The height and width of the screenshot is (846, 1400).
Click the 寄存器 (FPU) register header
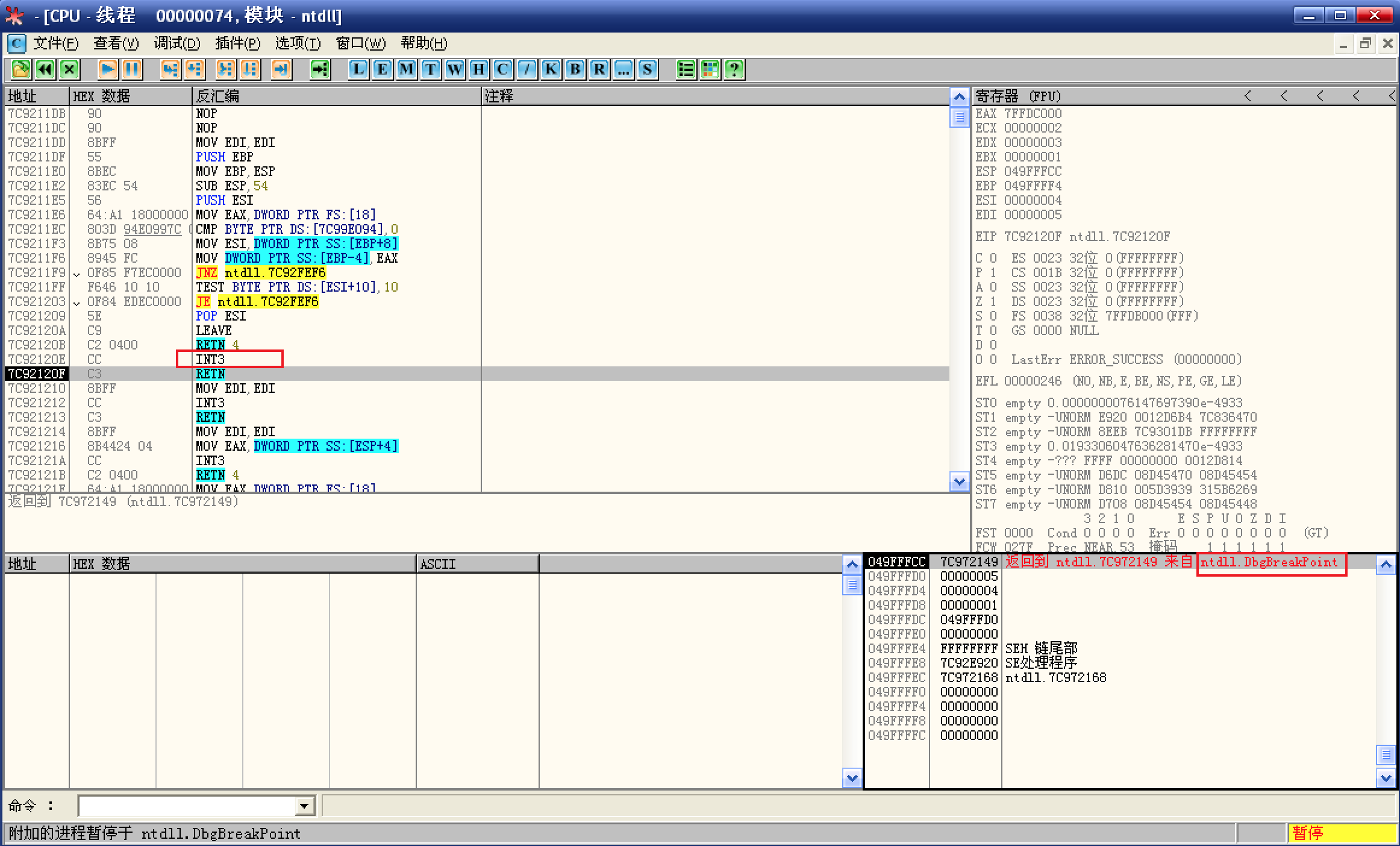point(1018,96)
